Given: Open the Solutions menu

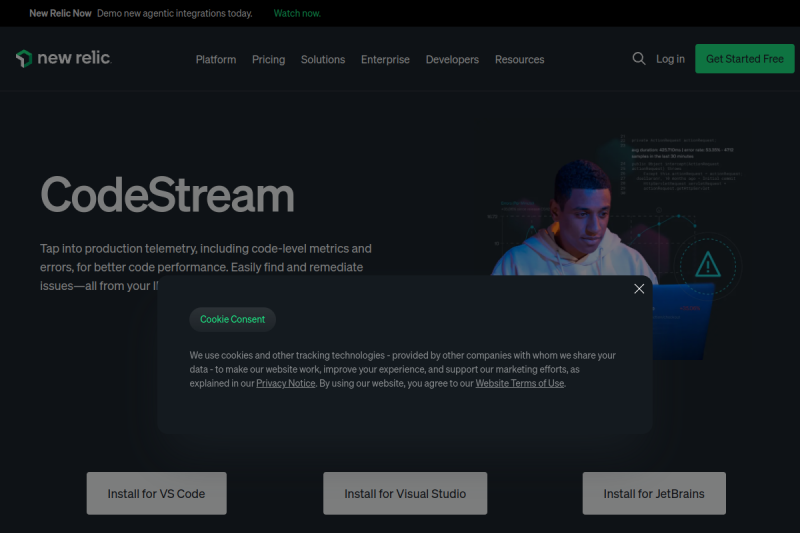Looking at the screenshot, I should (323, 60).
